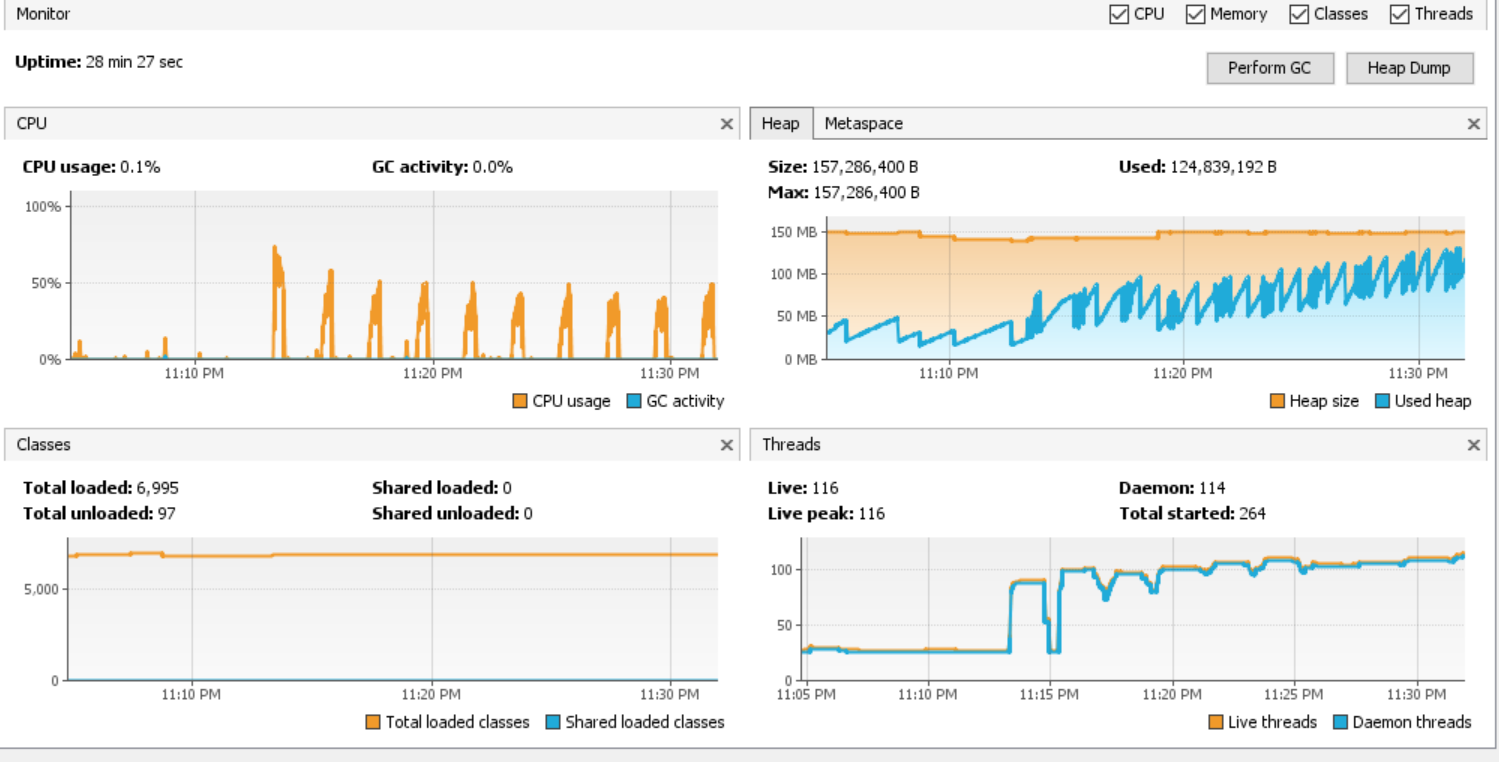This screenshot has width=1499, height=762.
Task: Click the GC activity legend swatch
Action: (633, 401)
